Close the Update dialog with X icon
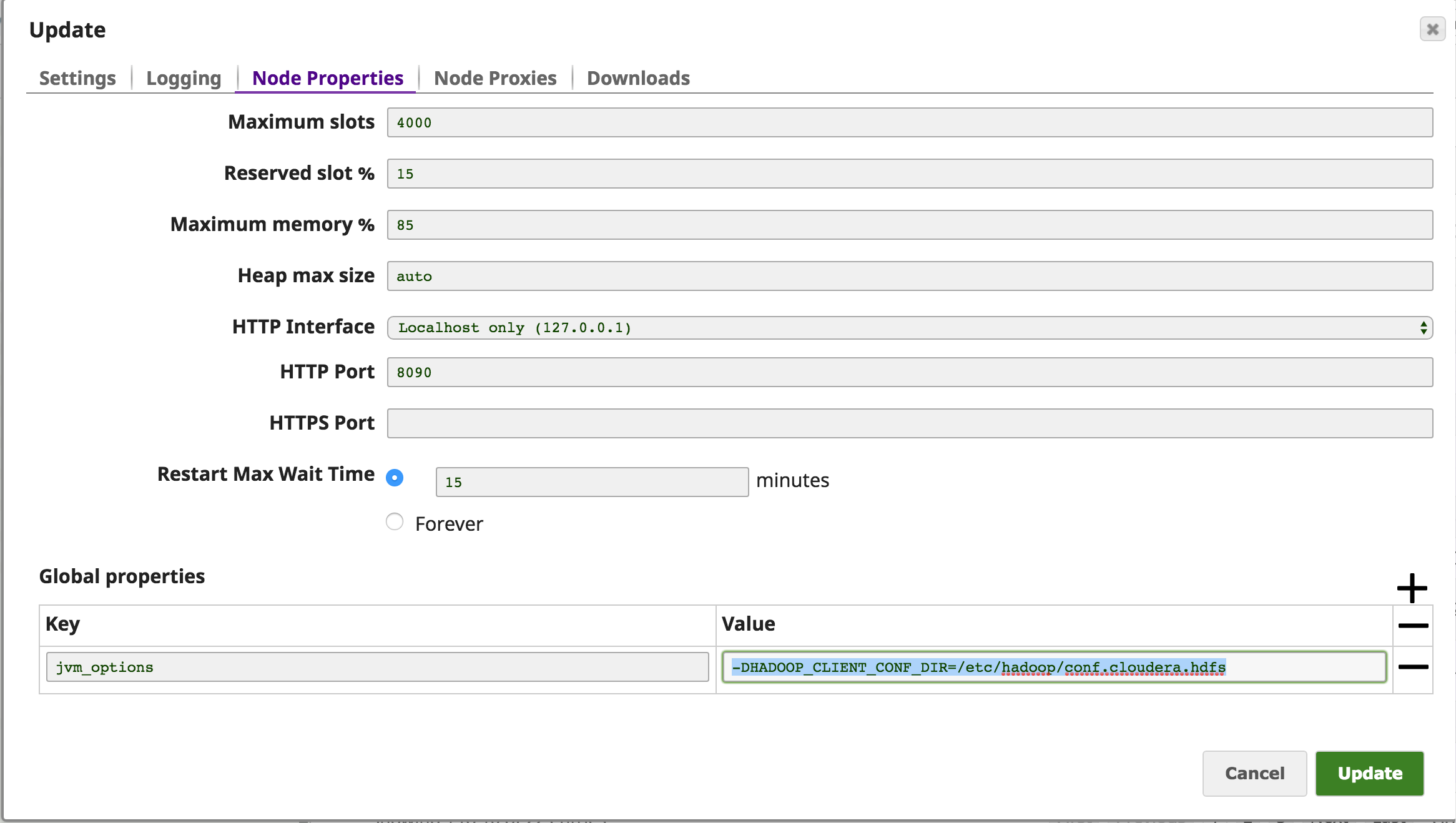 1432,29
